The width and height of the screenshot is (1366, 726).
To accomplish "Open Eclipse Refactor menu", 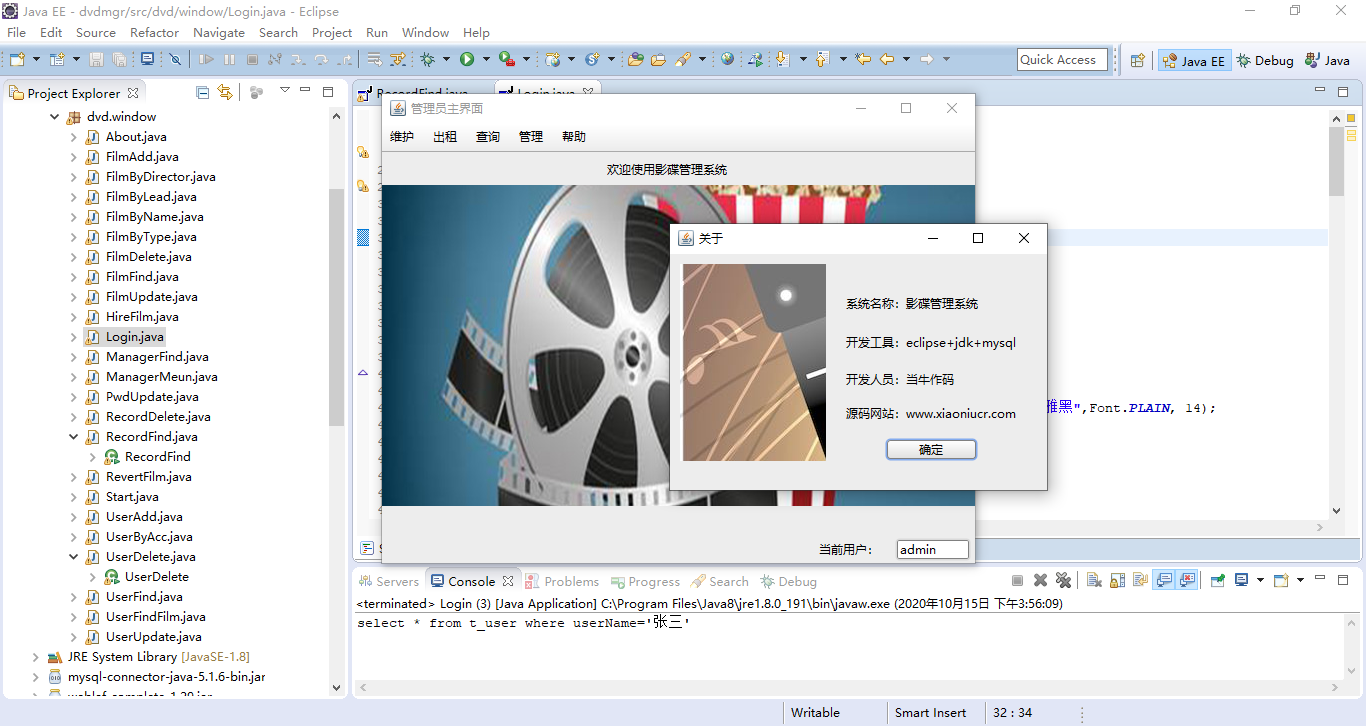I will [154, 33].
